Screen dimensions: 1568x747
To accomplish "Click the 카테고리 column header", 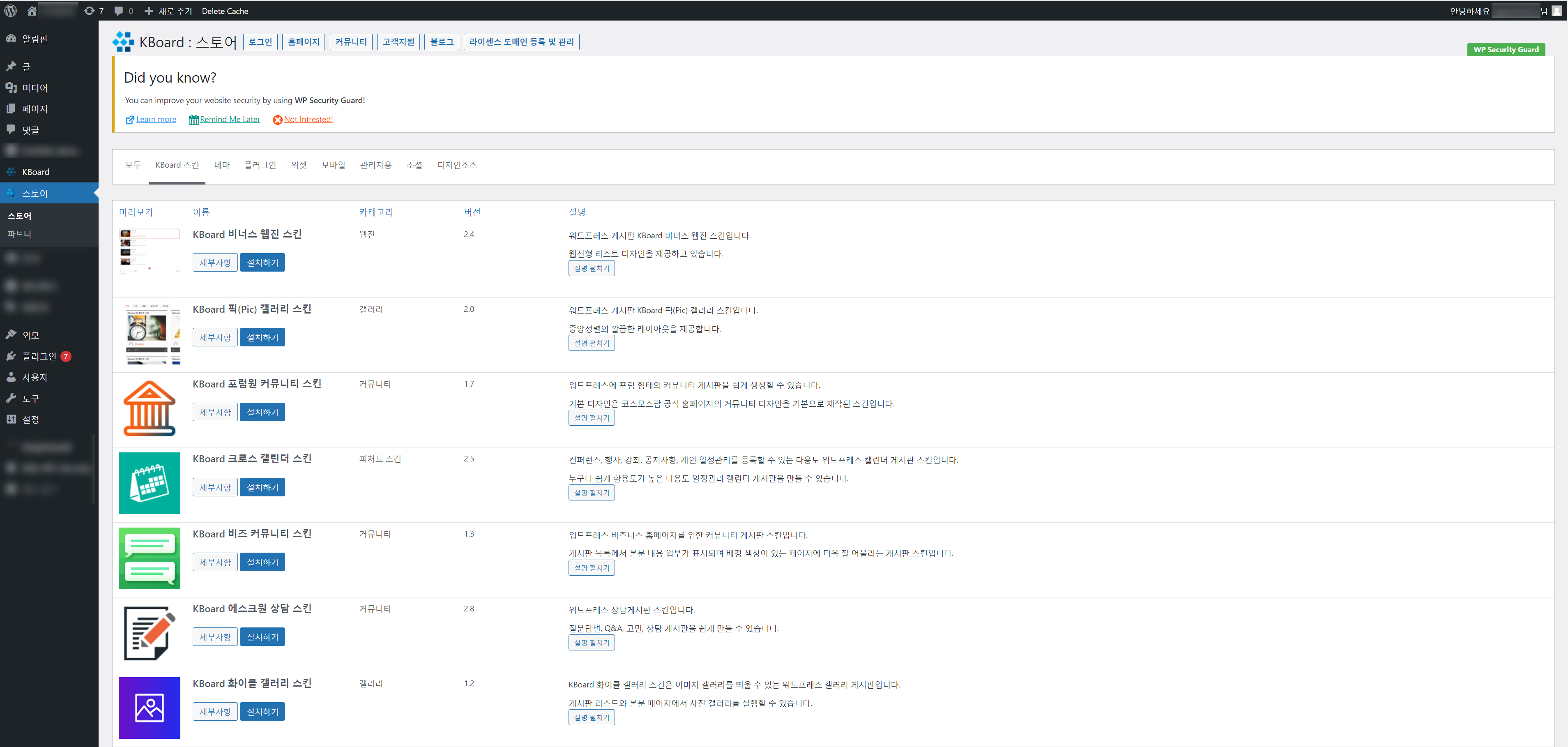I will point(376,212).
